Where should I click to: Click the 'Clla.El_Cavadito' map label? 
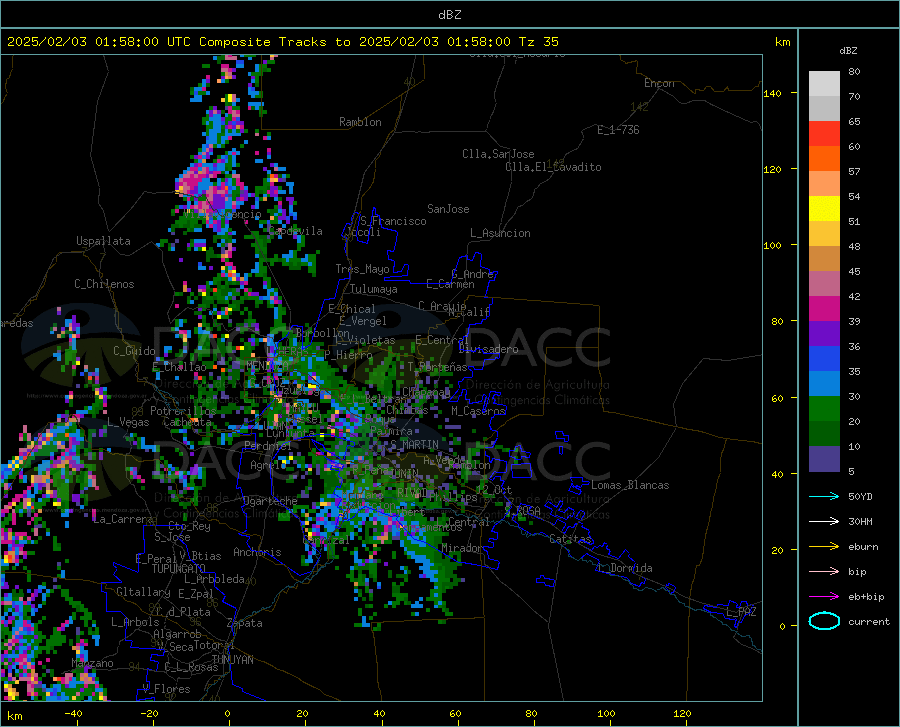[553, 167]
